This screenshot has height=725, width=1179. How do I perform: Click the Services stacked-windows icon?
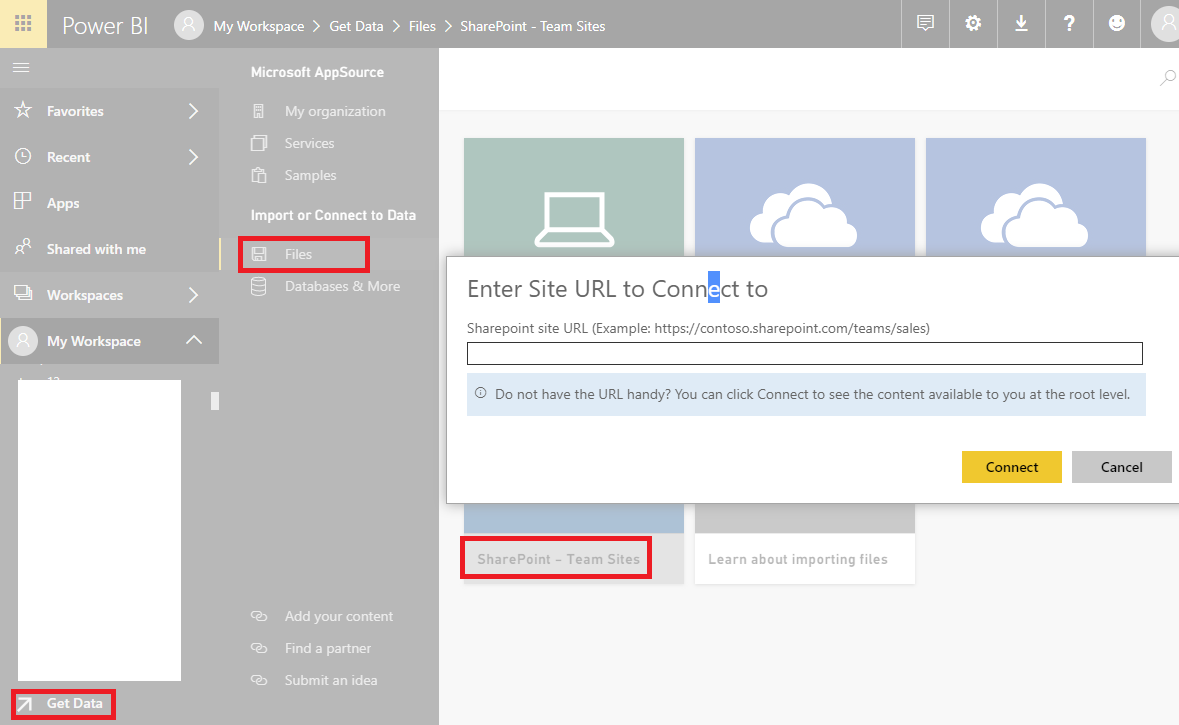tap(259, 143)
